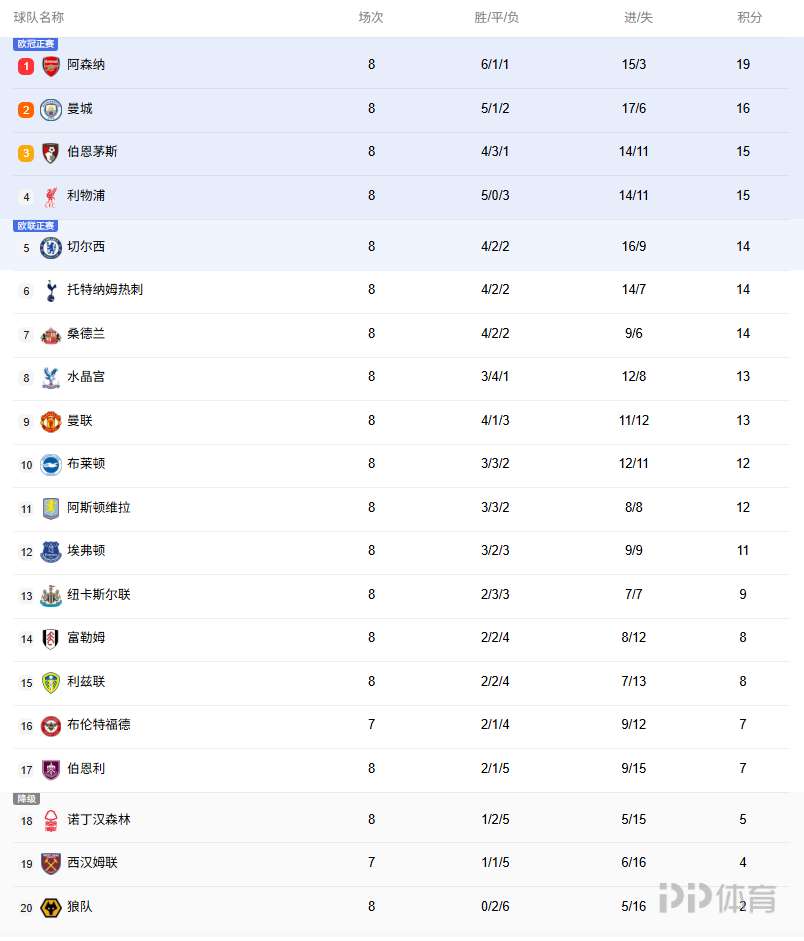Screen dimensions: 804x941
Task: Click the Manchester City crest icon
Action: pos(51,109)
